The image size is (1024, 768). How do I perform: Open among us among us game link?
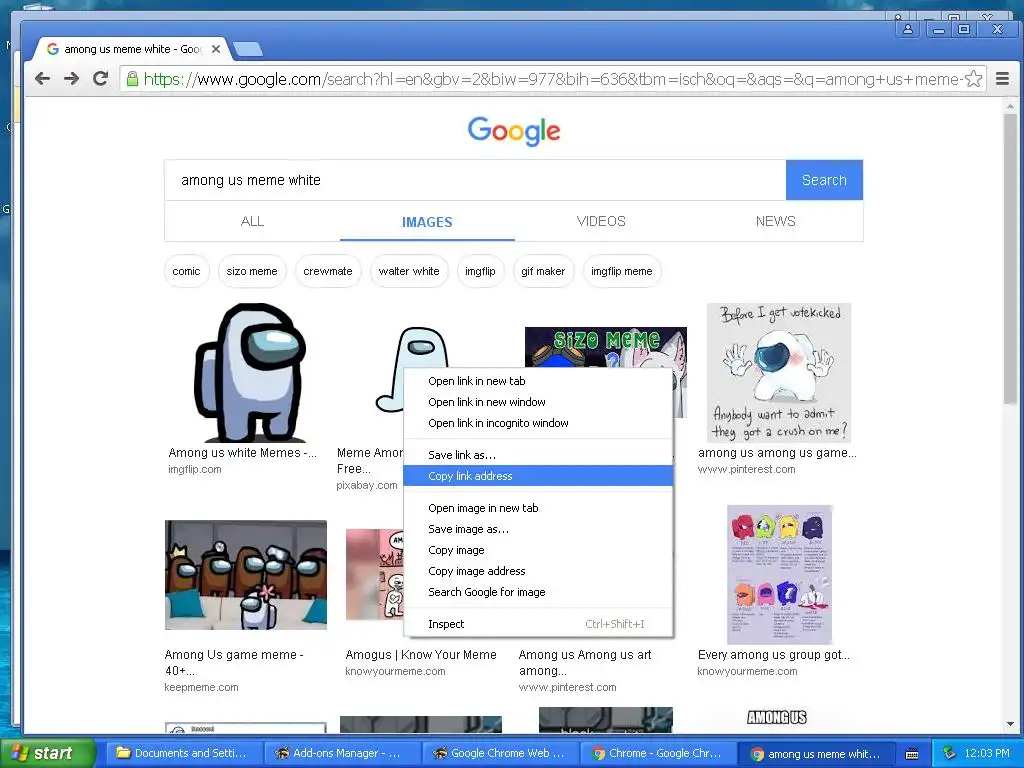(x=777, y=453)
